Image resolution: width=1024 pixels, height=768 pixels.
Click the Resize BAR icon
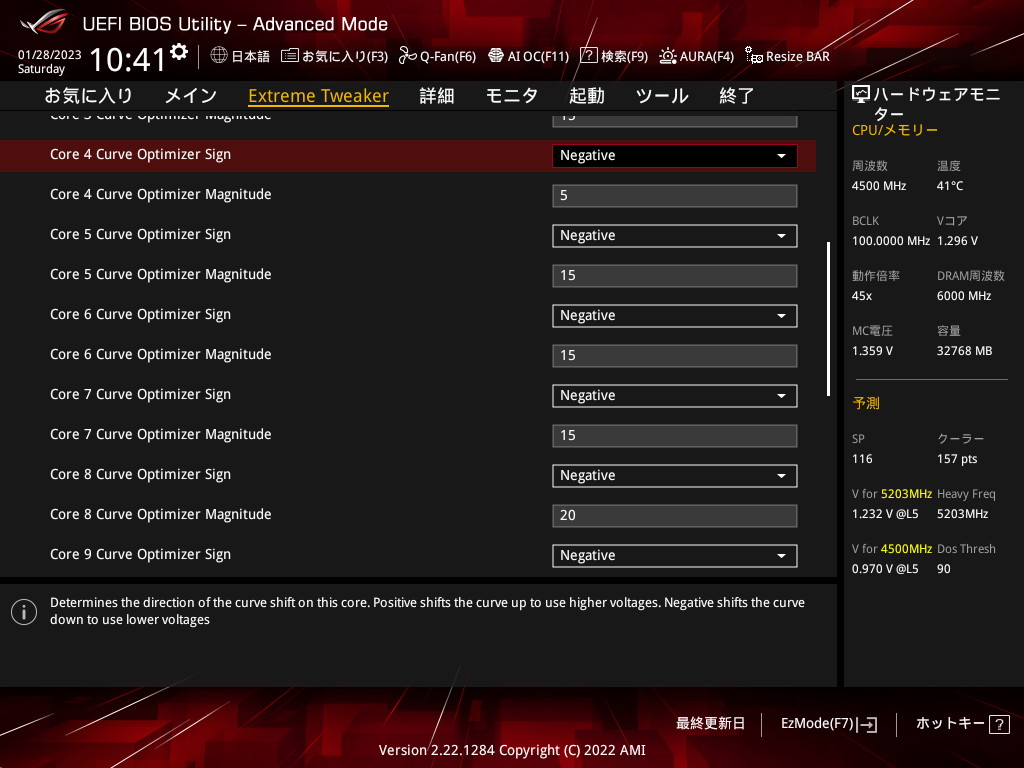(x=754, y=56)
